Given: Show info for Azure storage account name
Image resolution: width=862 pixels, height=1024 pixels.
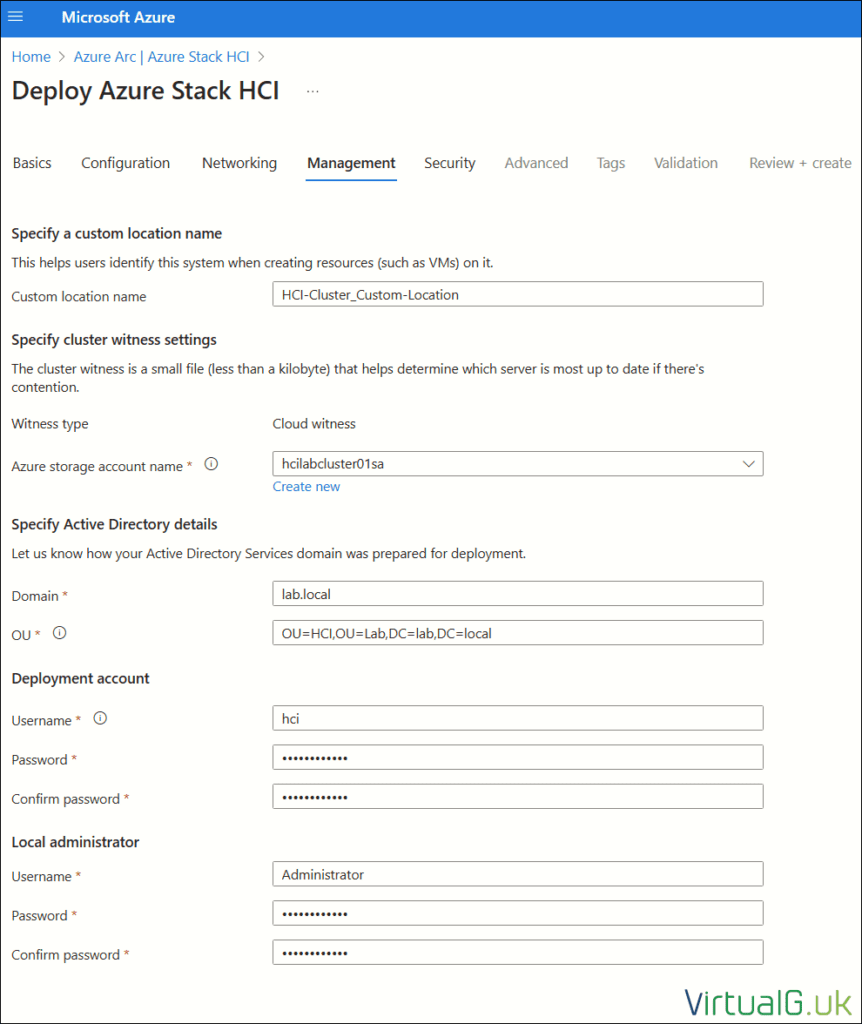Looking at the screenshot, I should pos(211,464).
